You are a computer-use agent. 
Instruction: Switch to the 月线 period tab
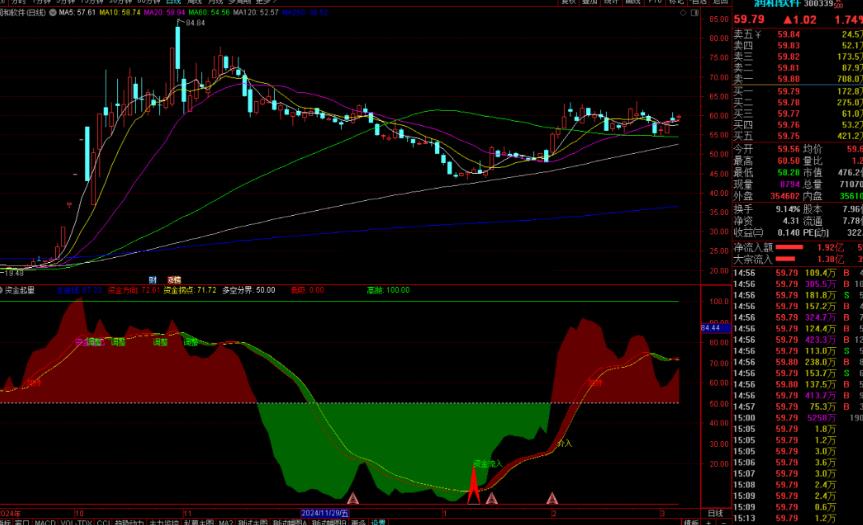tap(215, 2)
